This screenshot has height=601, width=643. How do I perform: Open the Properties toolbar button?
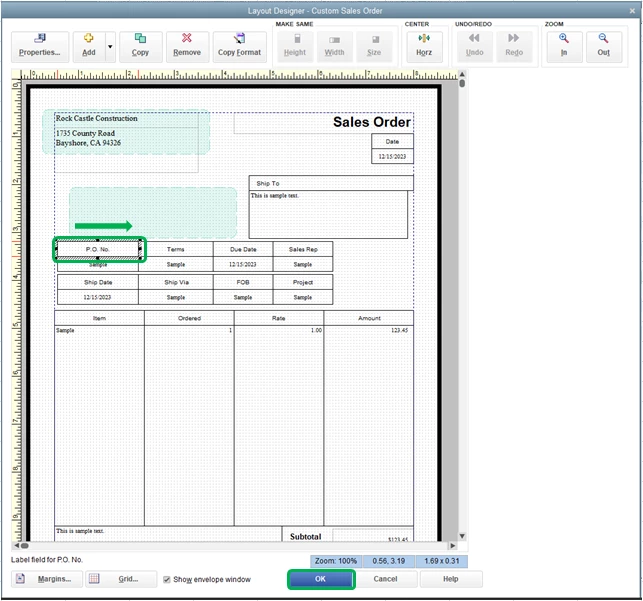[40, 46]
